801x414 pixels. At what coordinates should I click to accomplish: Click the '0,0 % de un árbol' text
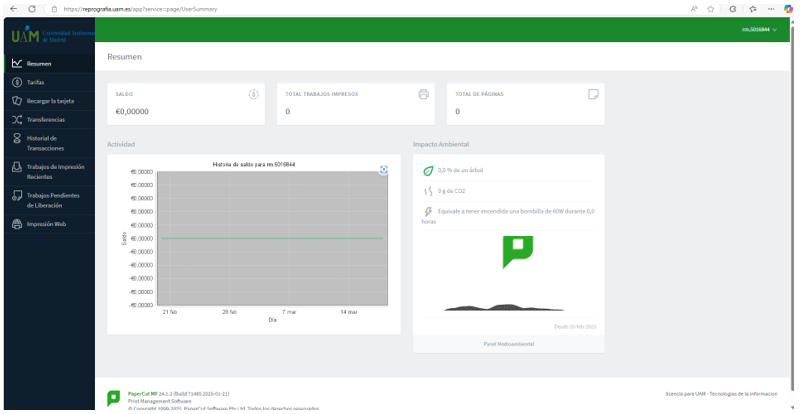460,171
